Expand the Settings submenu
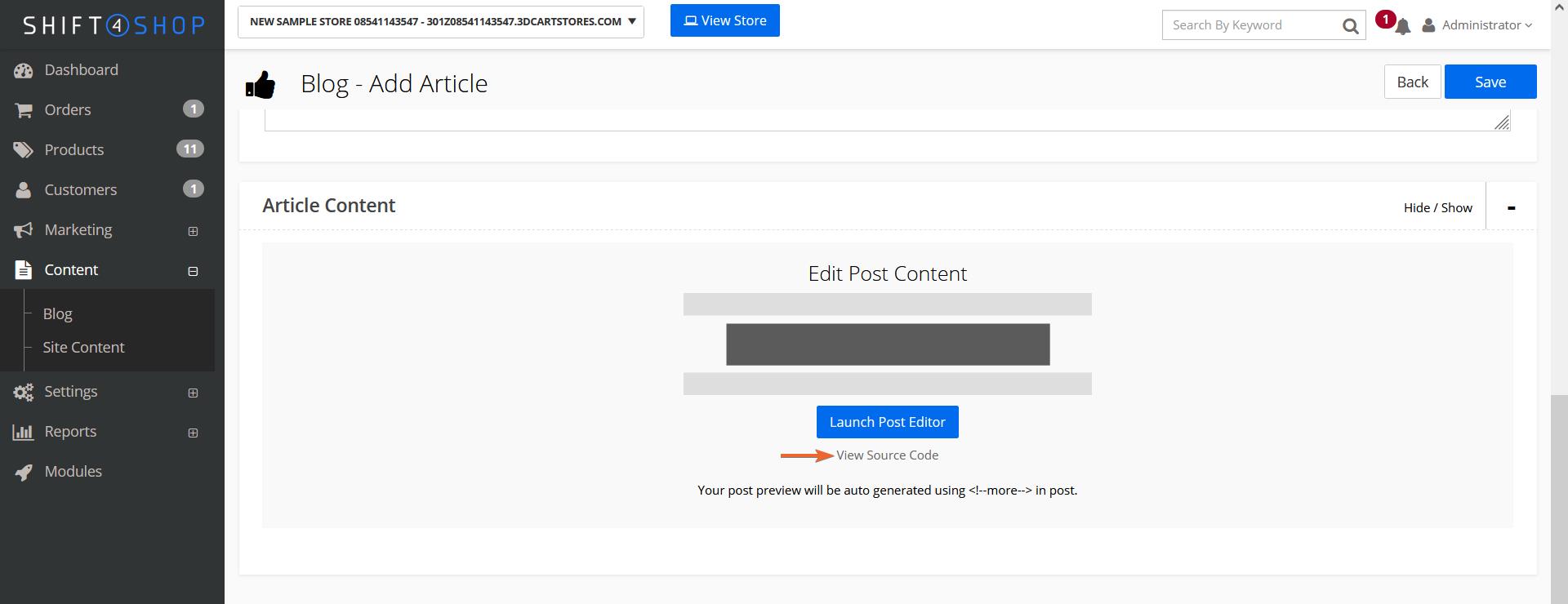Screen dimensions: 1568x604 tap(193, 393)
